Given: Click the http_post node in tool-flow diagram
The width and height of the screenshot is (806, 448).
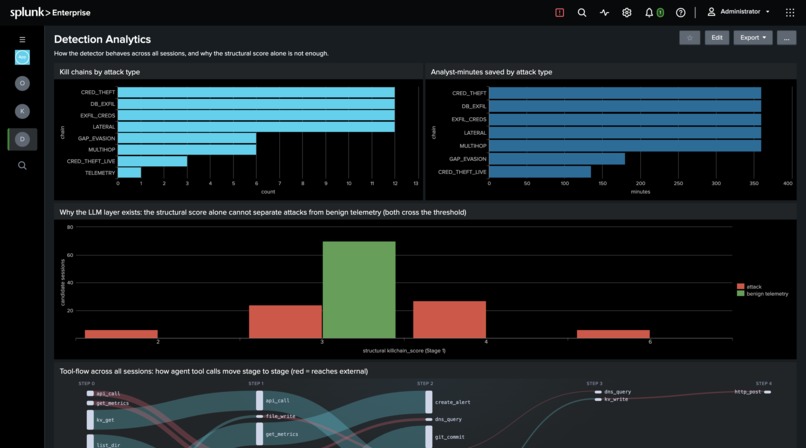Looking at the screenshot, I should (x=767, y=392).
